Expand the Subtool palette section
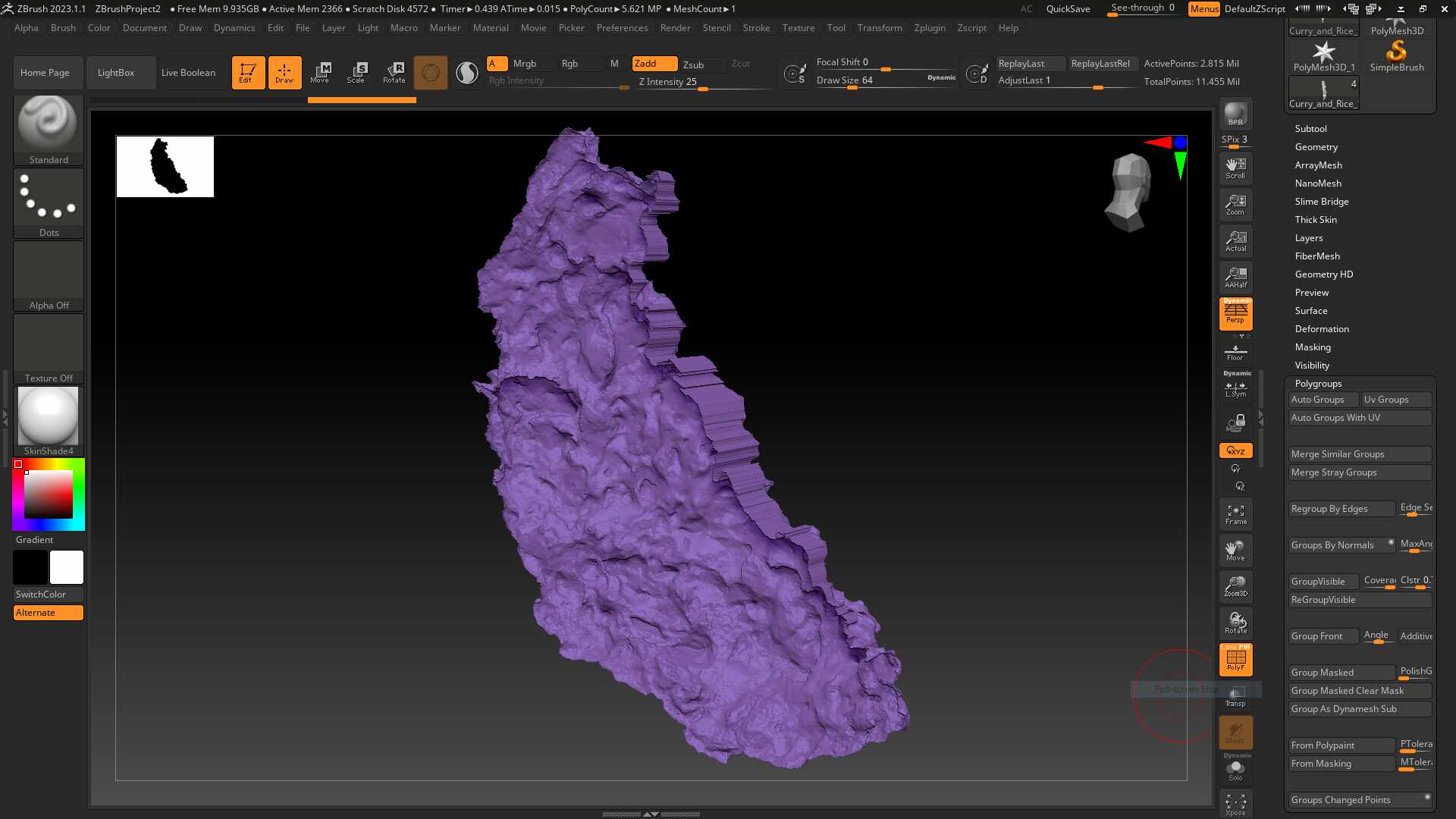Image resolution: width=1456 pixels, height=819 pixels. click(1310, 129)
